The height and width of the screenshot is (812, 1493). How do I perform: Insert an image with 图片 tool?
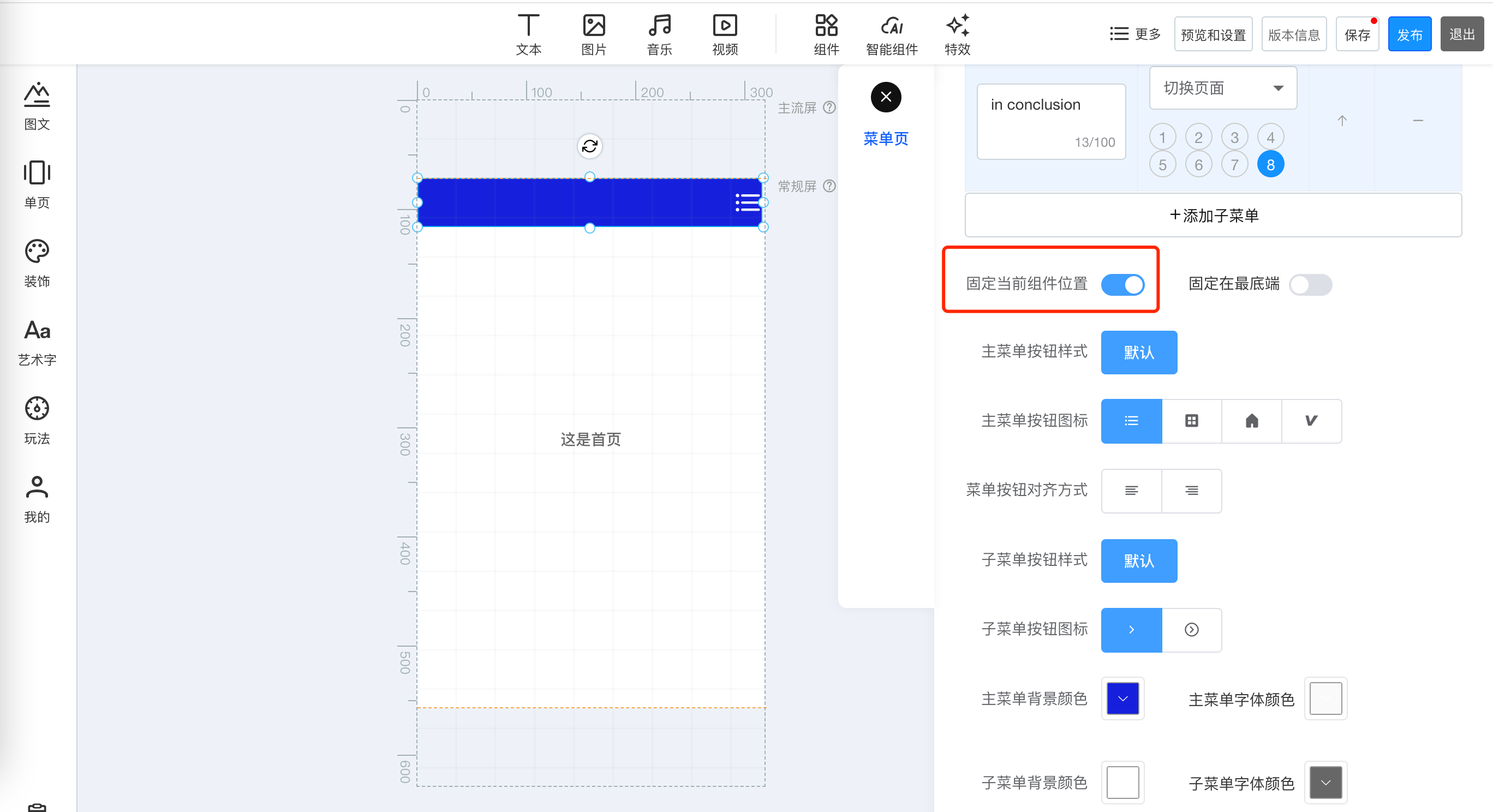coord(594,35)
